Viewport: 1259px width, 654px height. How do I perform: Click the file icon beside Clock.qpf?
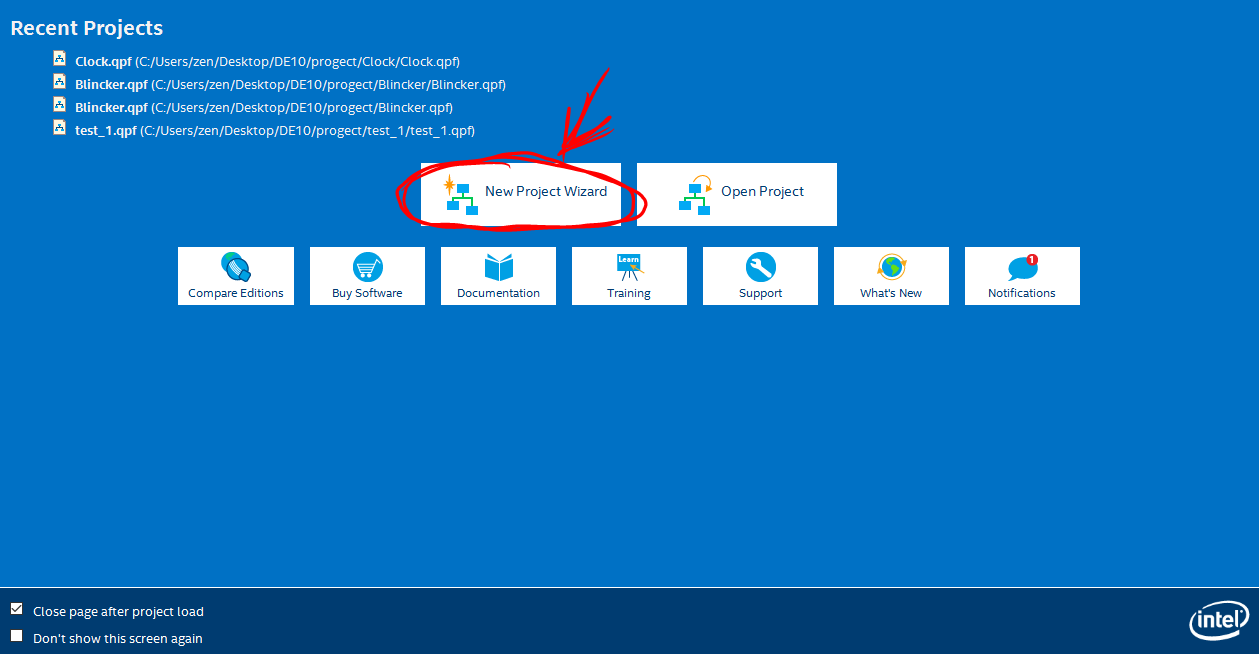(x=60, y=59)
